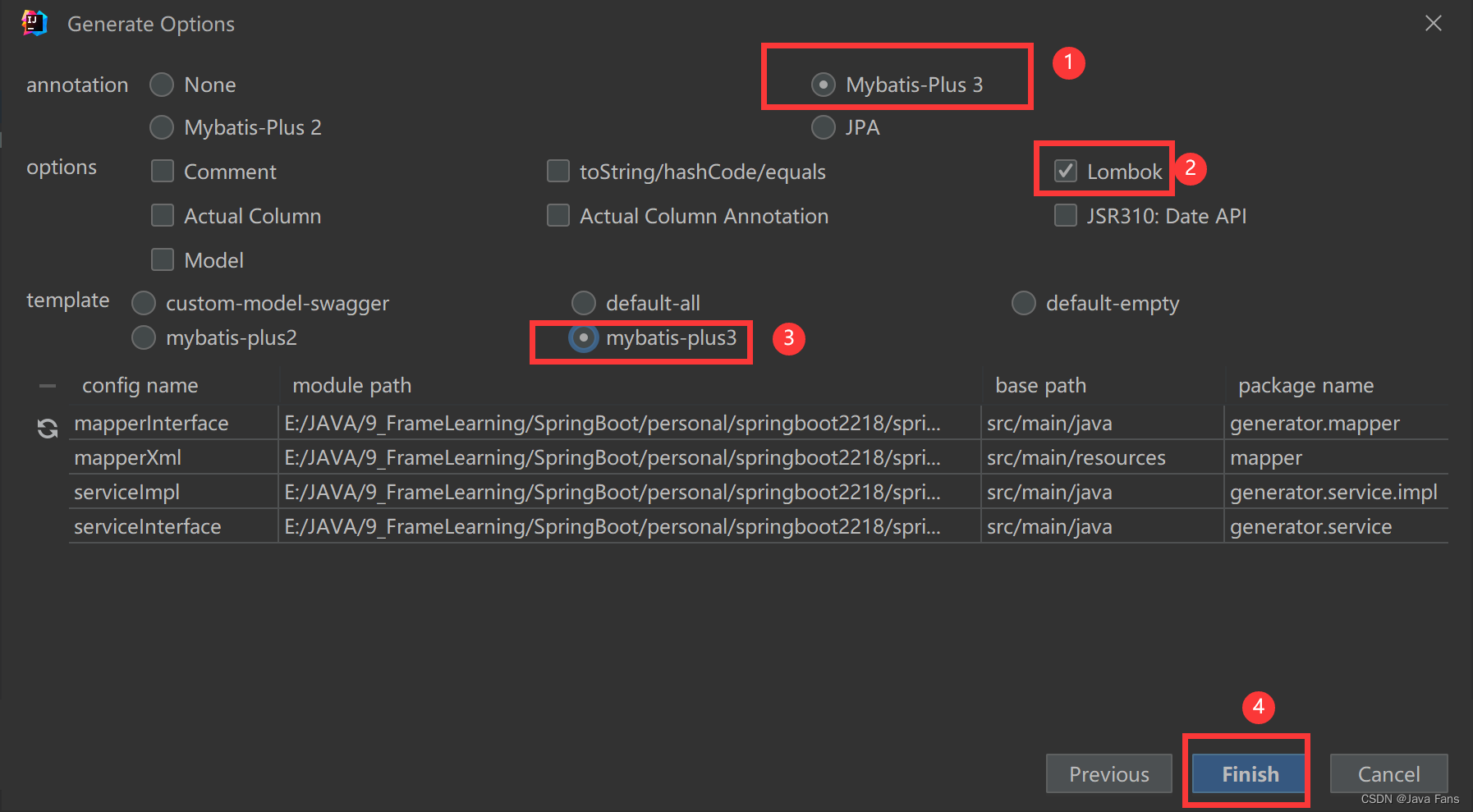The image size is (1473, 812).
Task: Tick the Actual Column Annotation checkbox
Action: click(x=558, y=215)
